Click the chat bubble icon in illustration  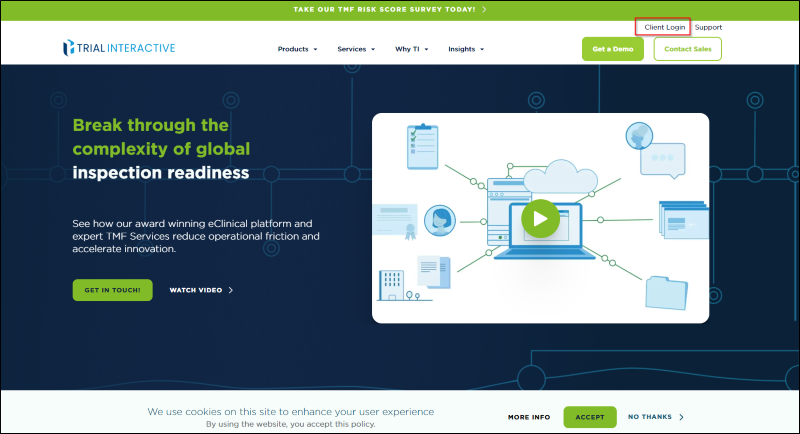click(667, 159)
